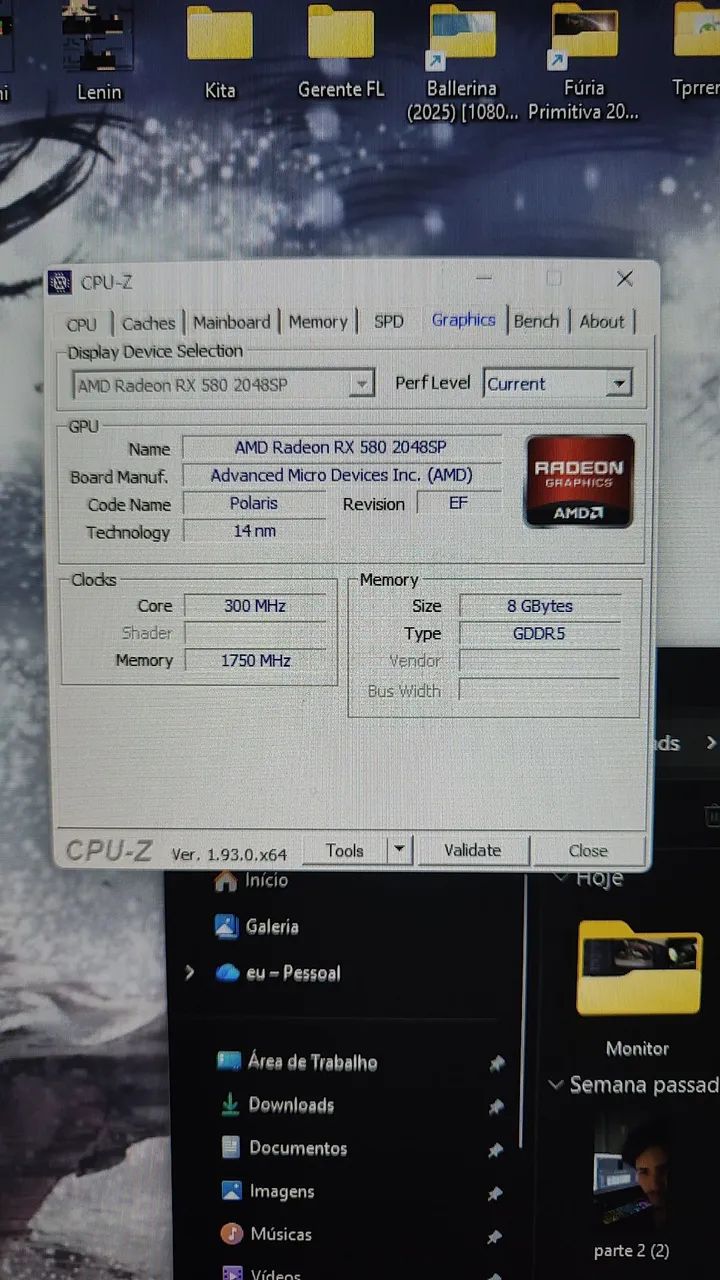Select the Monitor folder in Explorer

[638, 990]
